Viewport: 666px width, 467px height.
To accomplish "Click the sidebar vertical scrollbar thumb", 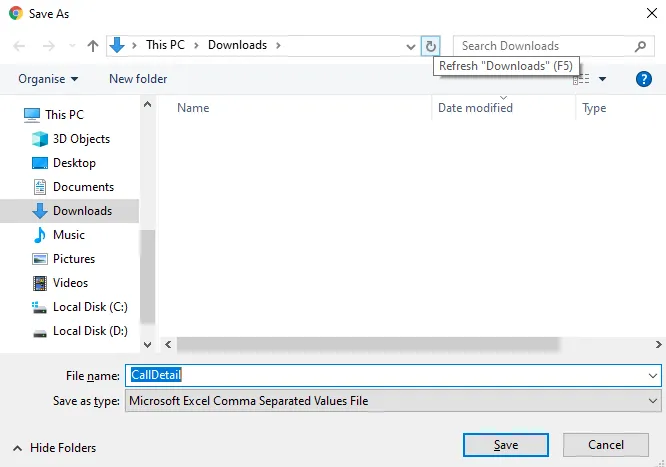I will click(x=147, y=277).
